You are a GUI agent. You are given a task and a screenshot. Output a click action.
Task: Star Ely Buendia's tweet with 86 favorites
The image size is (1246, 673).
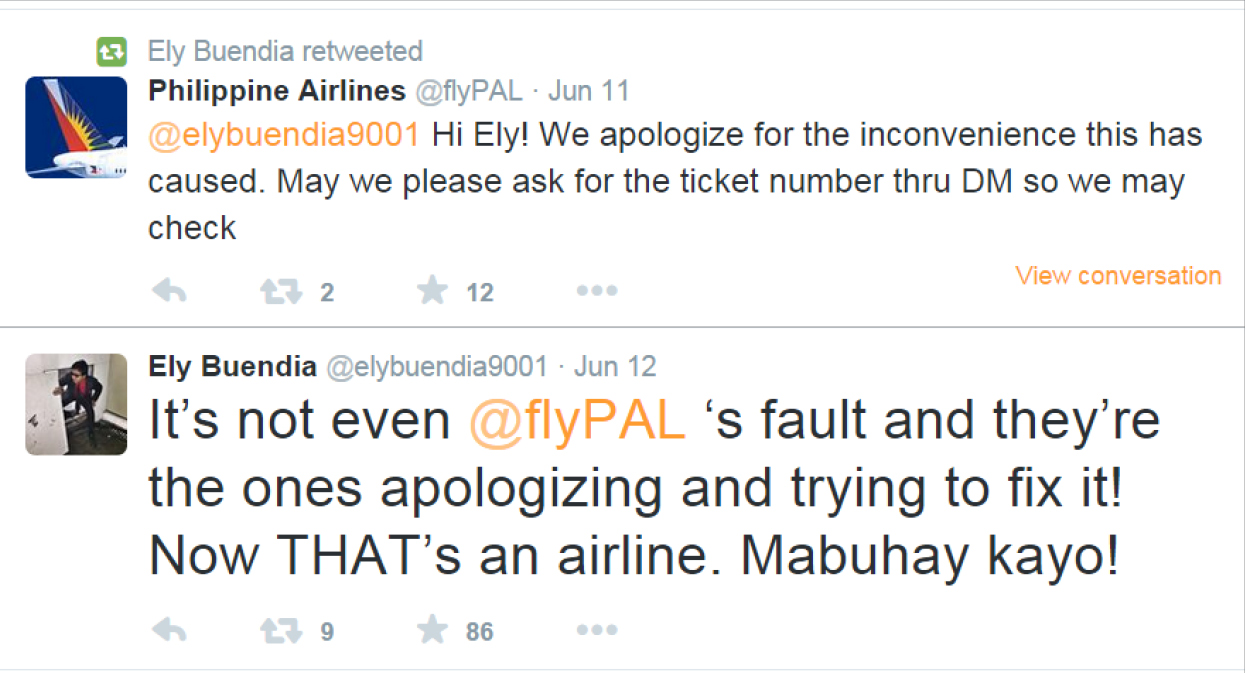coord(432,630)
